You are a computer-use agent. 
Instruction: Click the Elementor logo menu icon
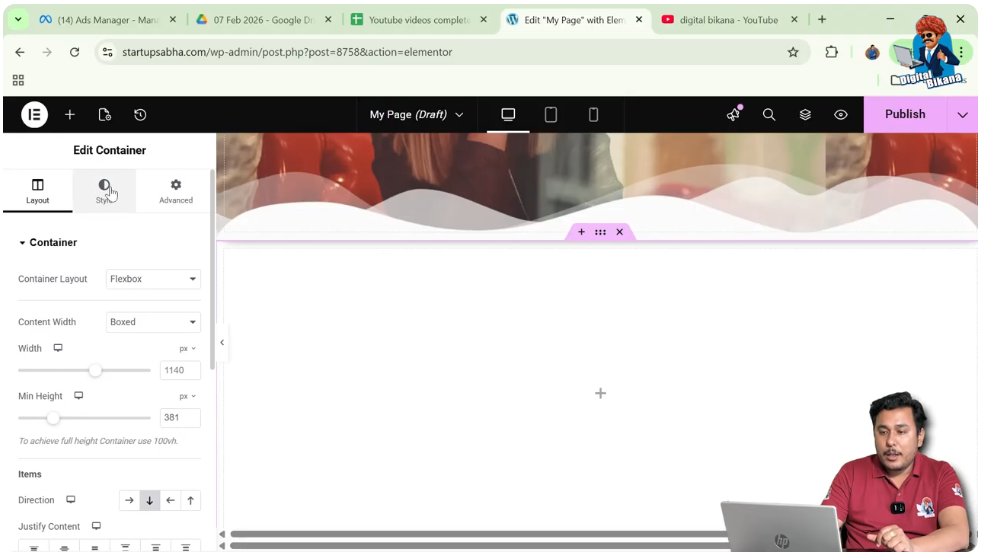tap(34, 115)
